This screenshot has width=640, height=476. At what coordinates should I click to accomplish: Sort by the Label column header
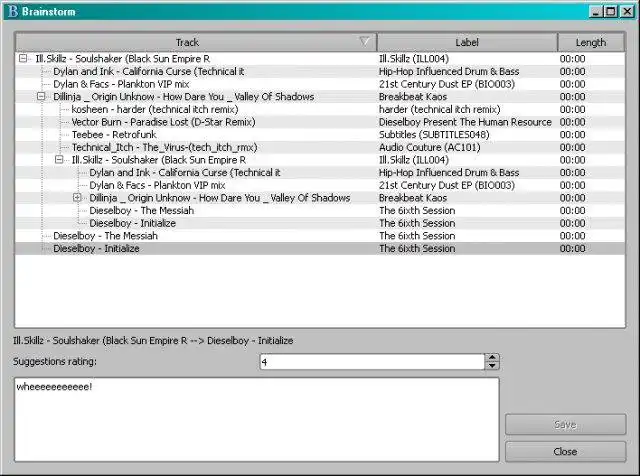point(467,42)
